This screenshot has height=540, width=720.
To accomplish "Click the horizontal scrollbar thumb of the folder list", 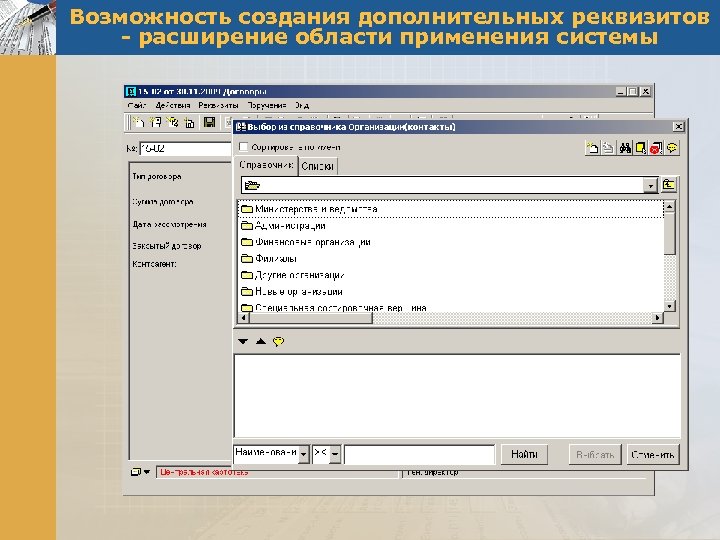I will pos(311,318).
